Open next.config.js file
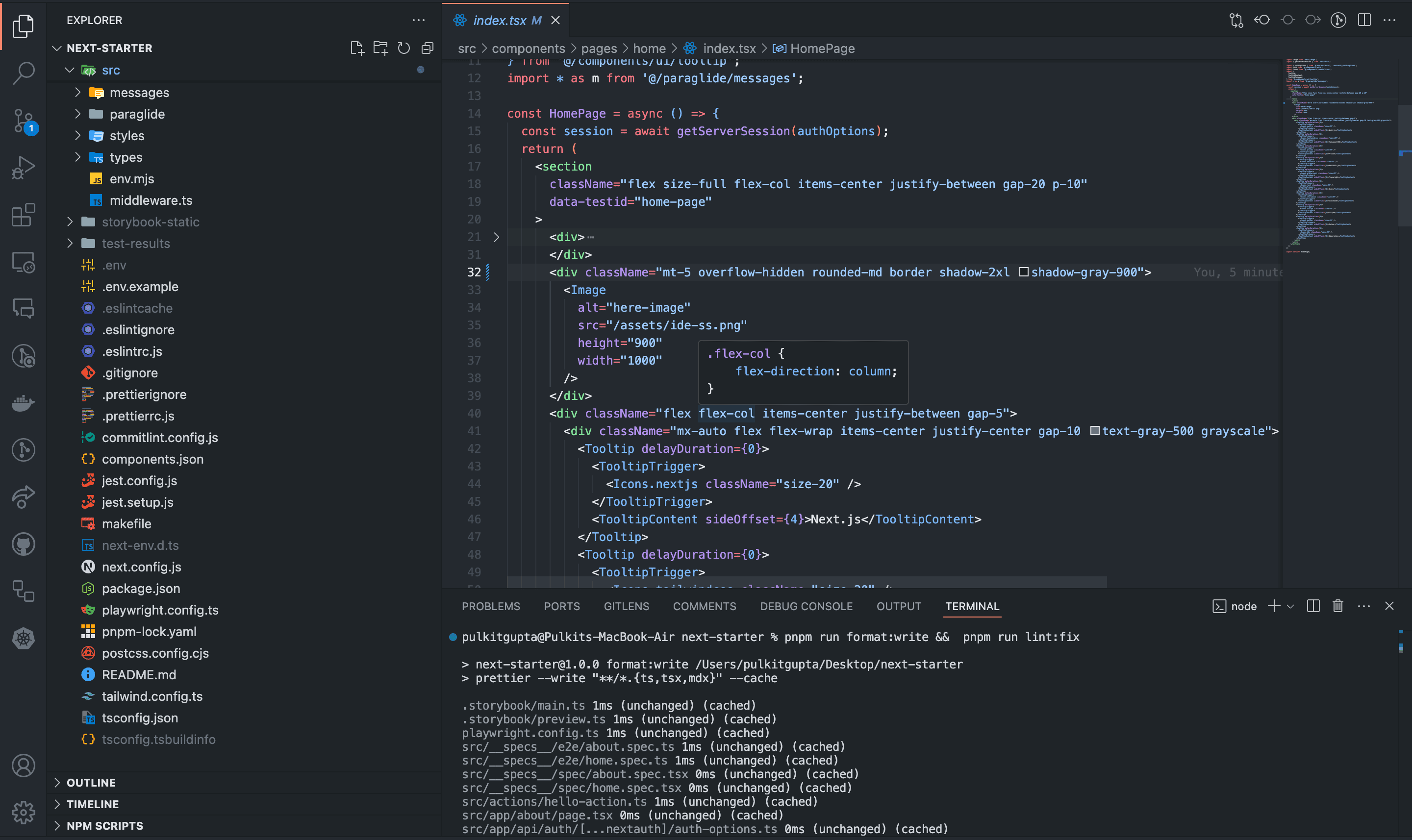 coord(141,567)
